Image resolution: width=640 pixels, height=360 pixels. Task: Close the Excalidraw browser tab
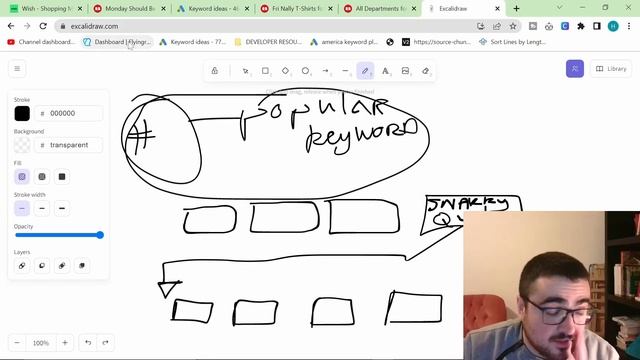click(497, 9)
